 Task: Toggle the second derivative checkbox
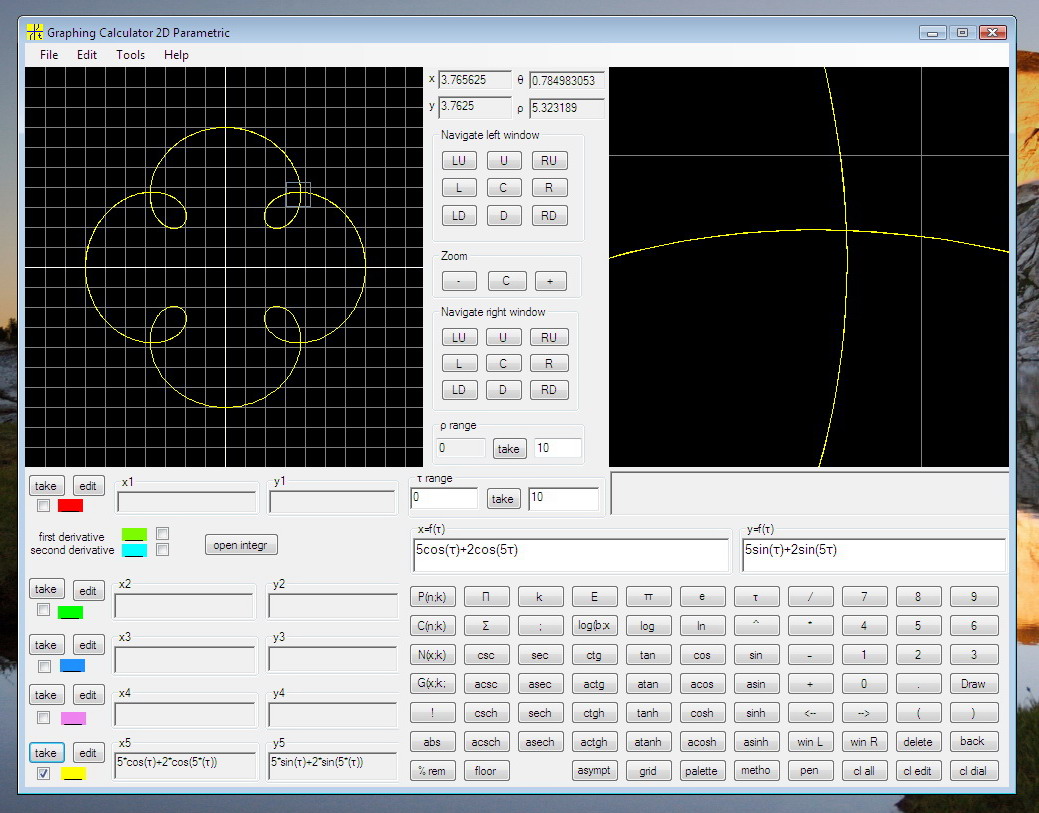(x=162, y=549)
